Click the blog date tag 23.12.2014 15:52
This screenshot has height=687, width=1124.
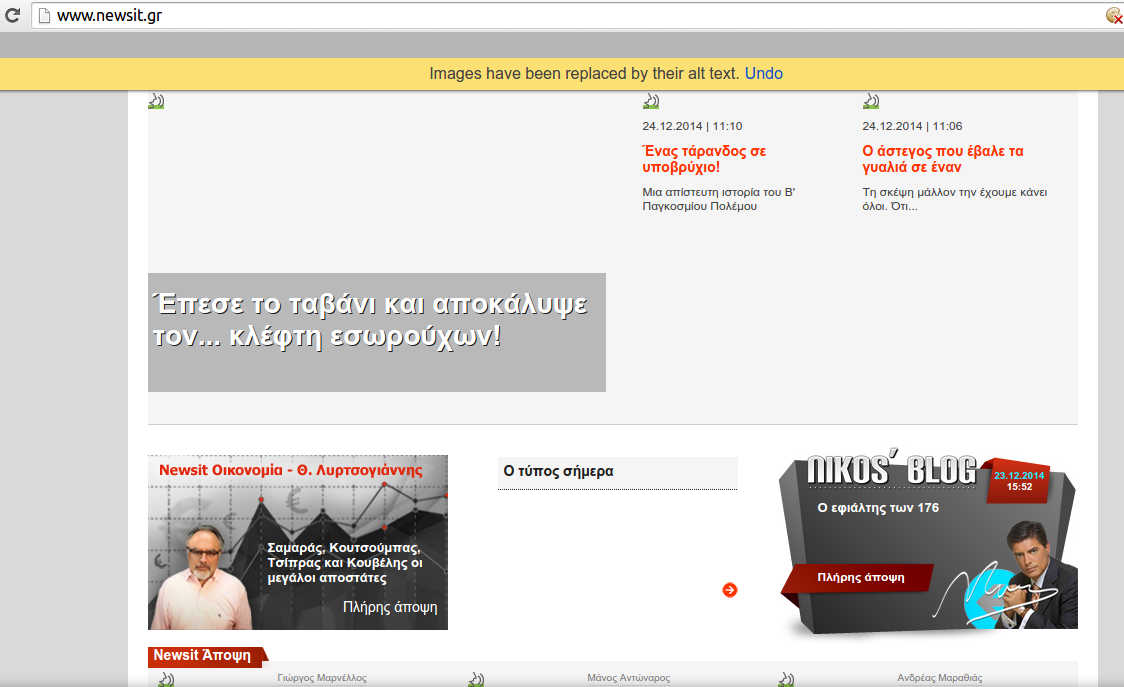1019,481
